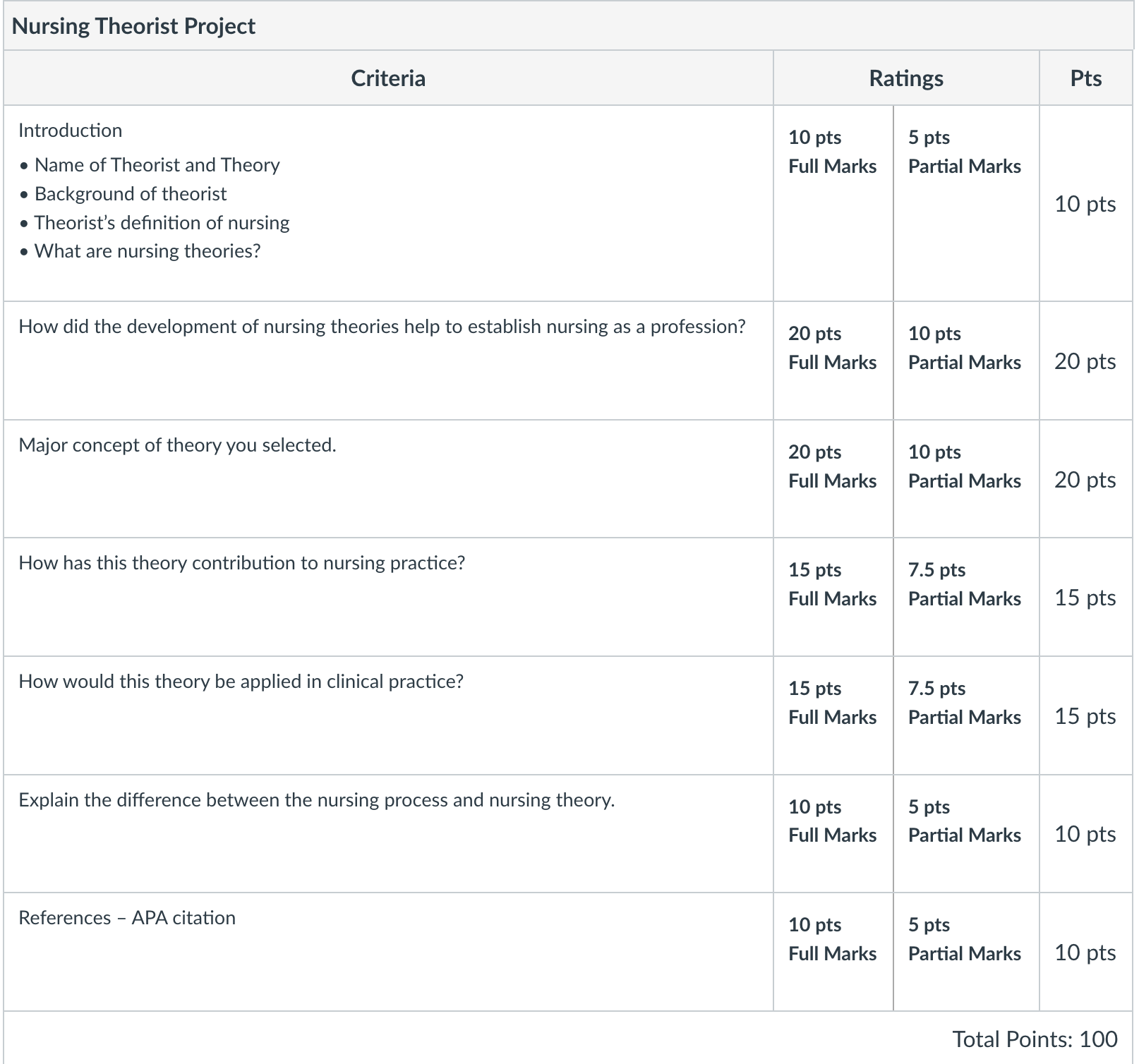Click the Ratings column header

coord(906,78)
